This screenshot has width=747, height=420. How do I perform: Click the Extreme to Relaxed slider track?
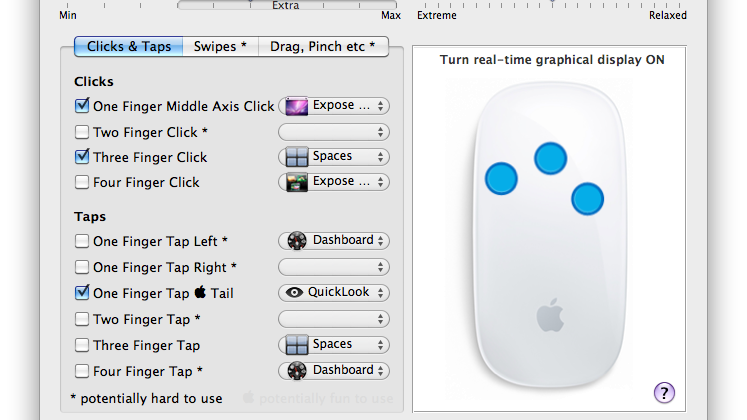coord(552,3)
